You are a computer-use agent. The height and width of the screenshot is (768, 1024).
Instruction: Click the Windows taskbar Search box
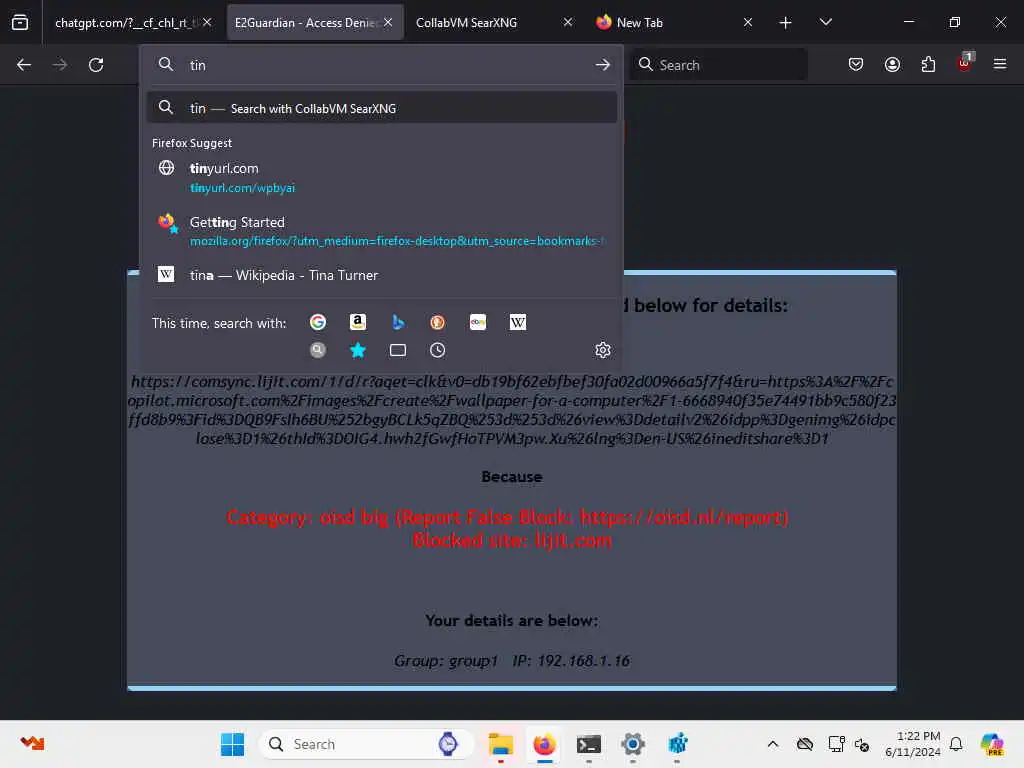point(366,744)
